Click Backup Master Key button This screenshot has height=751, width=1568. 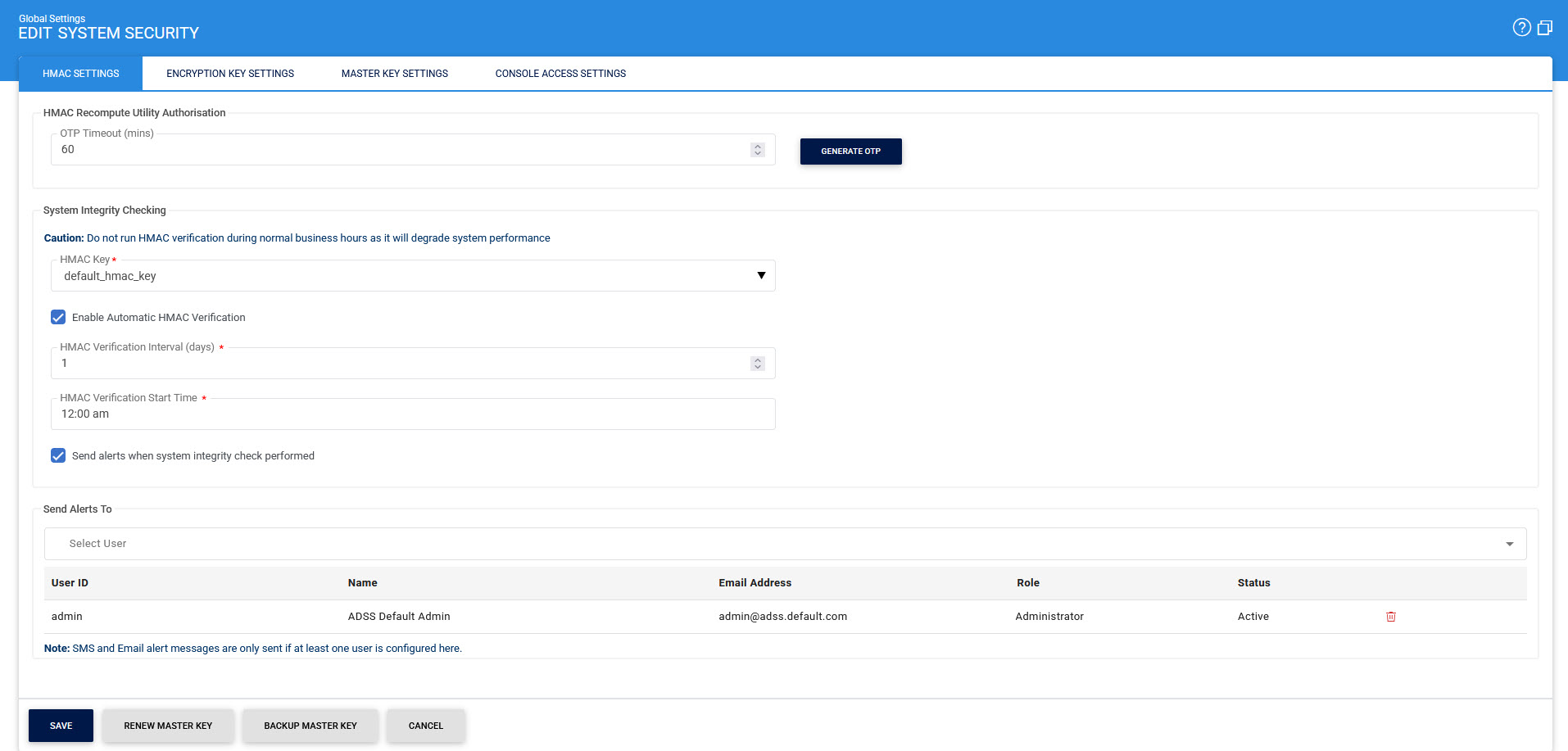pyautogui.click(x=310, y=726)
